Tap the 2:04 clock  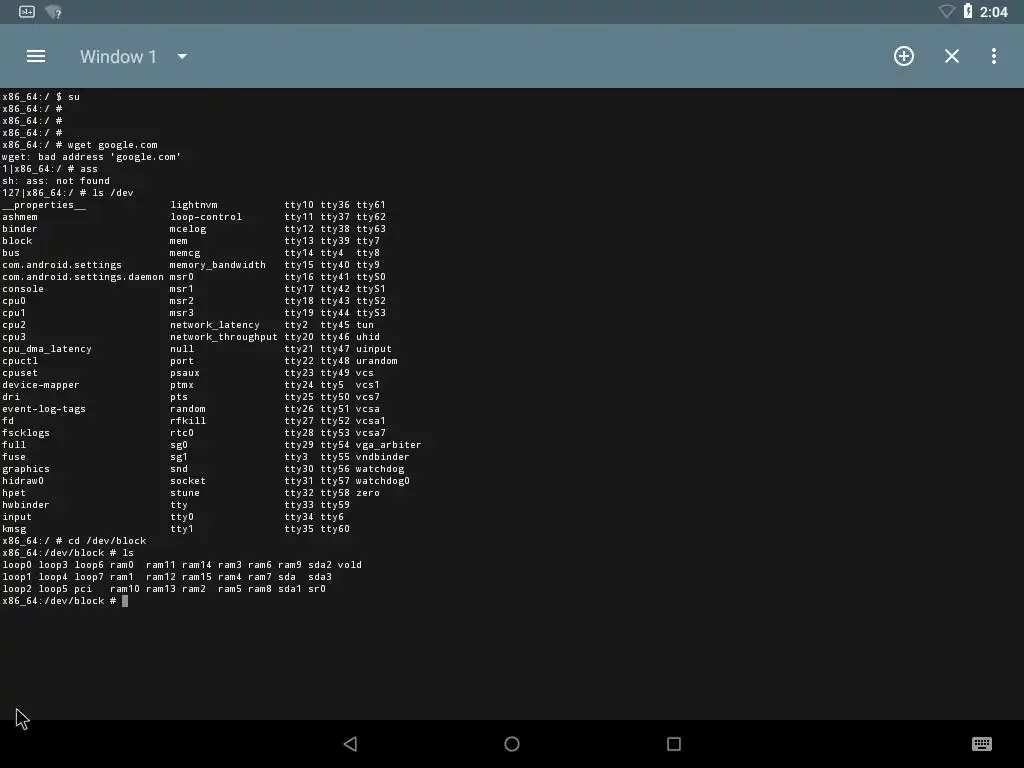(993, 12)
